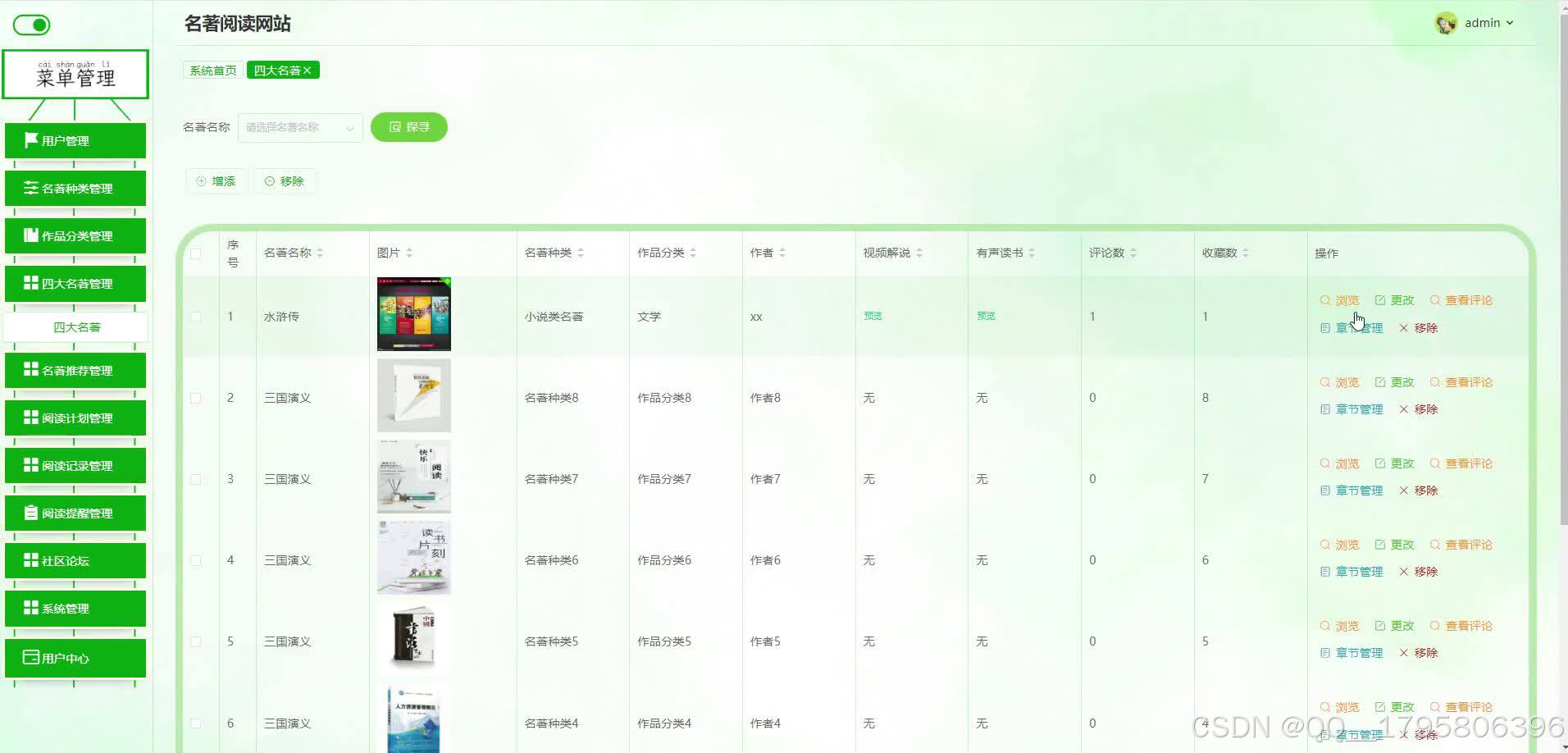Sort by 作品分类 column
Viewport: 1568px width, 753px height.
(x=693, y=253)
